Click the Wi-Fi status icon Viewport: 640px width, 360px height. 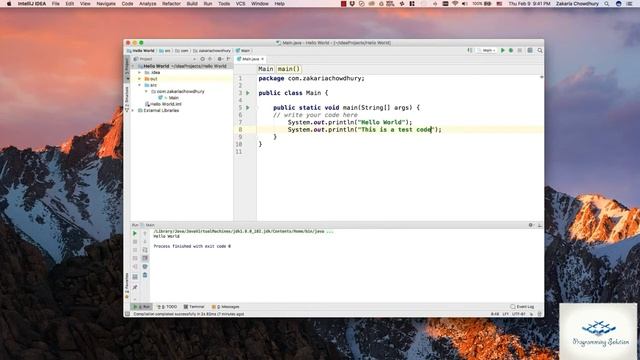[x=455, y=4]
